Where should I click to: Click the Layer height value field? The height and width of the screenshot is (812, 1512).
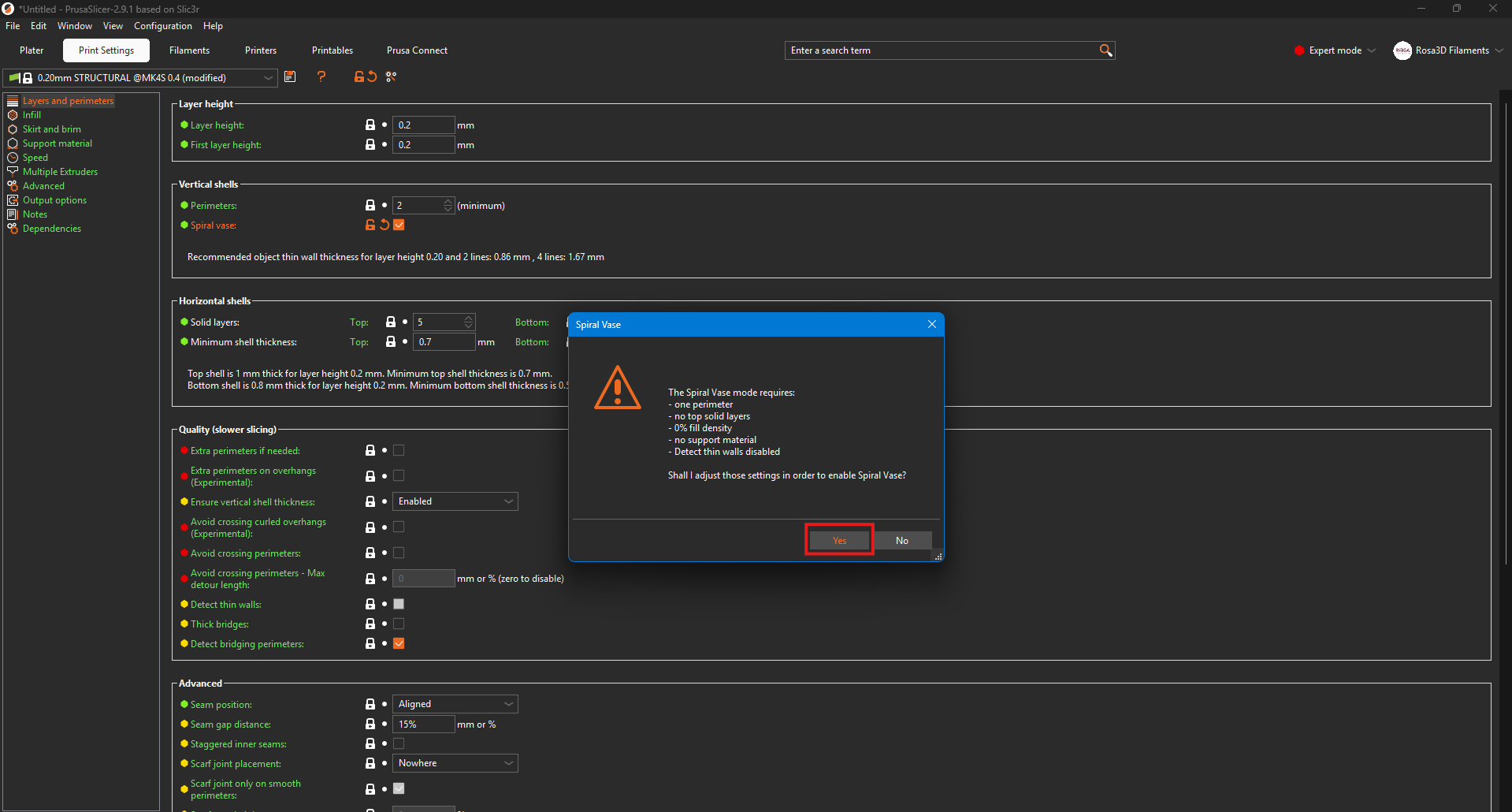coord(423,125)
